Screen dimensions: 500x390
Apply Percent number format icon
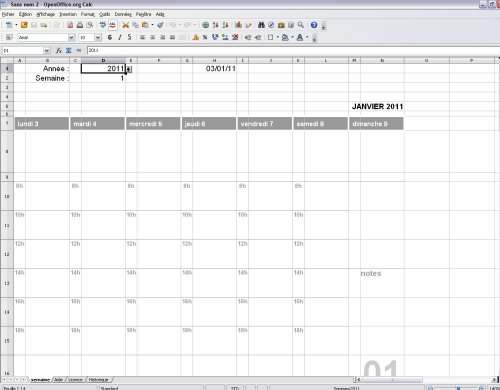click(205, 37)
